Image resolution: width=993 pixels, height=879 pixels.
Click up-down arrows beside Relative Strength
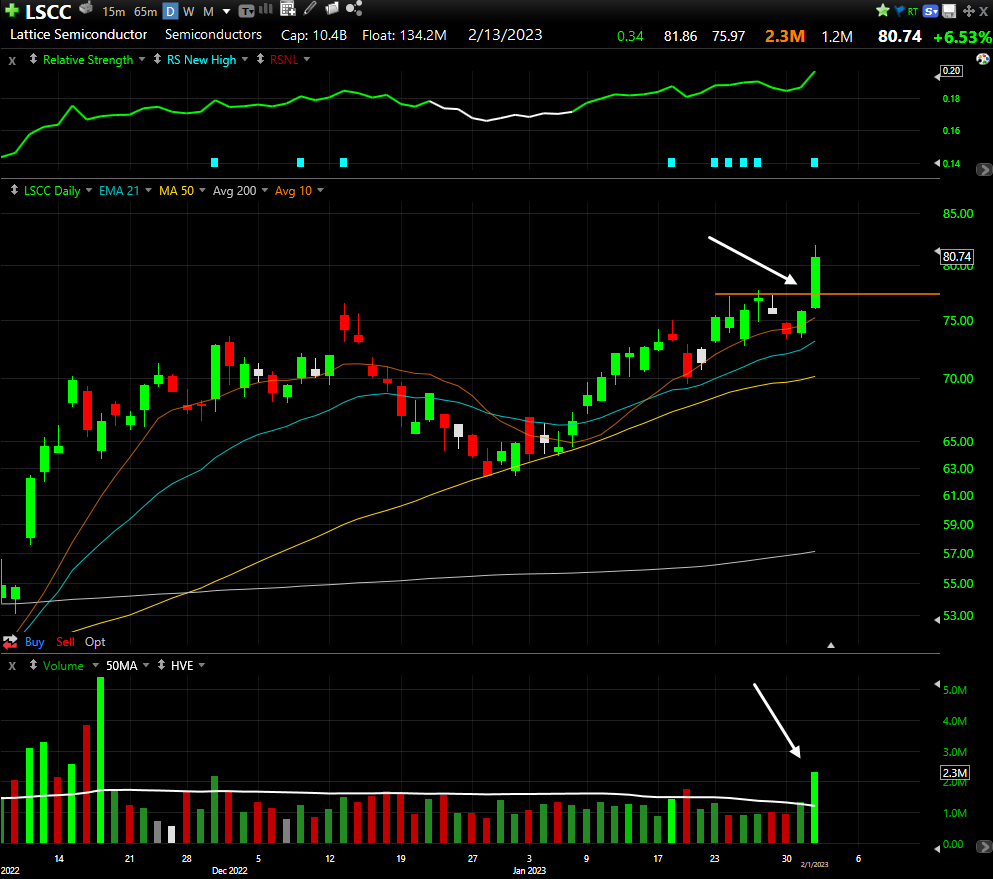33,59
